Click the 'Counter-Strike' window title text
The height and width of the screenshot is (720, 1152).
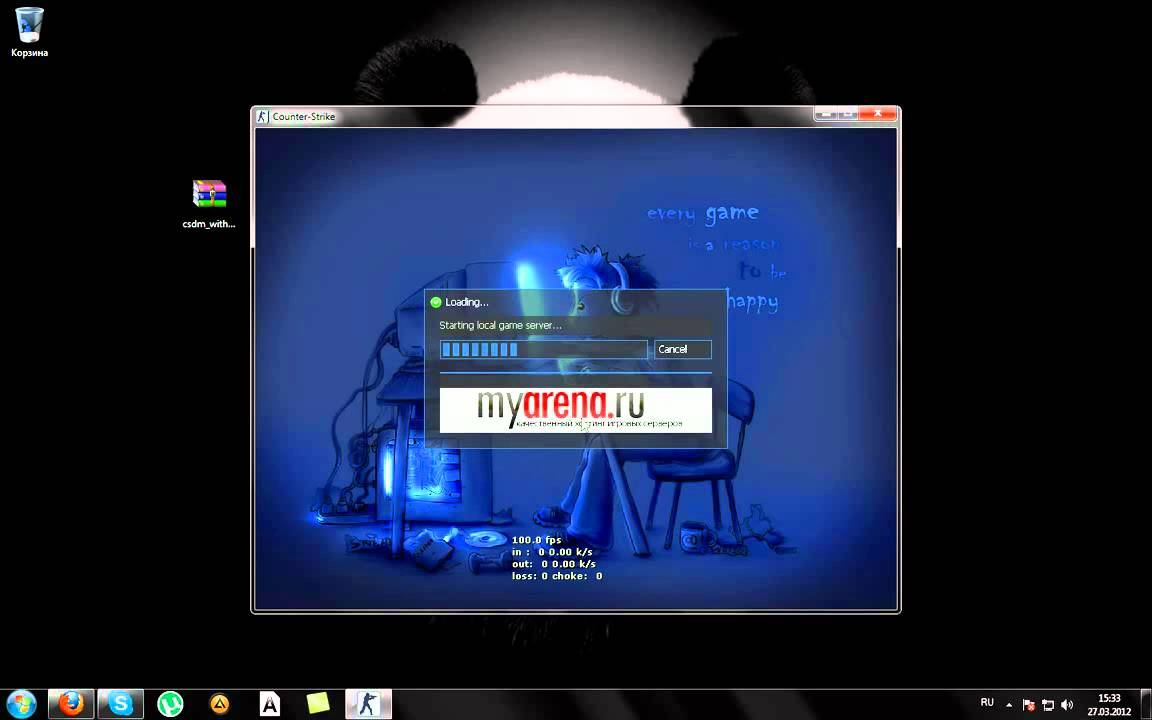303,116
